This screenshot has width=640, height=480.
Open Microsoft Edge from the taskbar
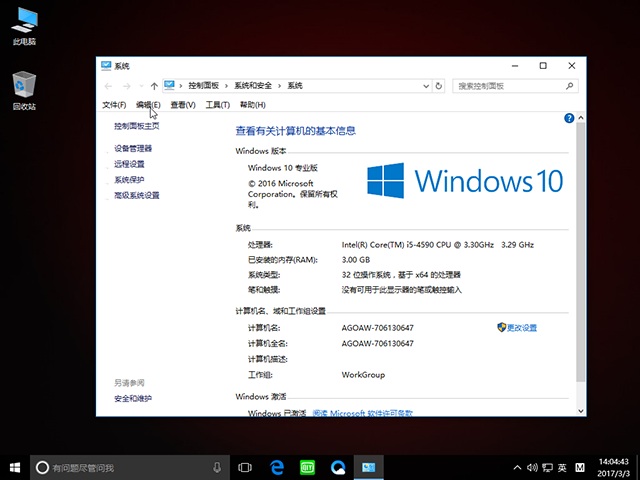pyautogui.click(x=276, y=467)
